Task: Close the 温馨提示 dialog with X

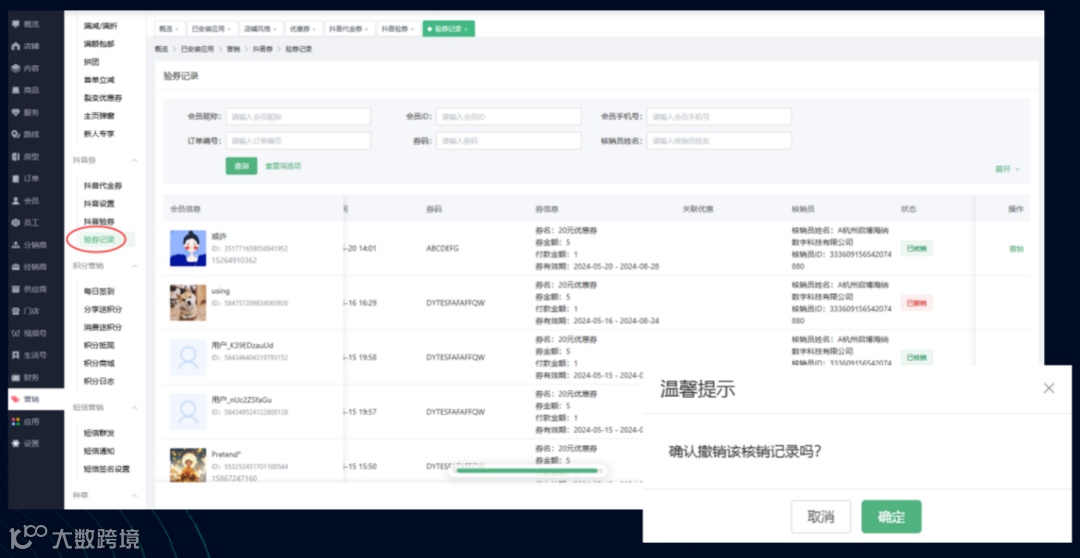Action: coord(1049,389)
